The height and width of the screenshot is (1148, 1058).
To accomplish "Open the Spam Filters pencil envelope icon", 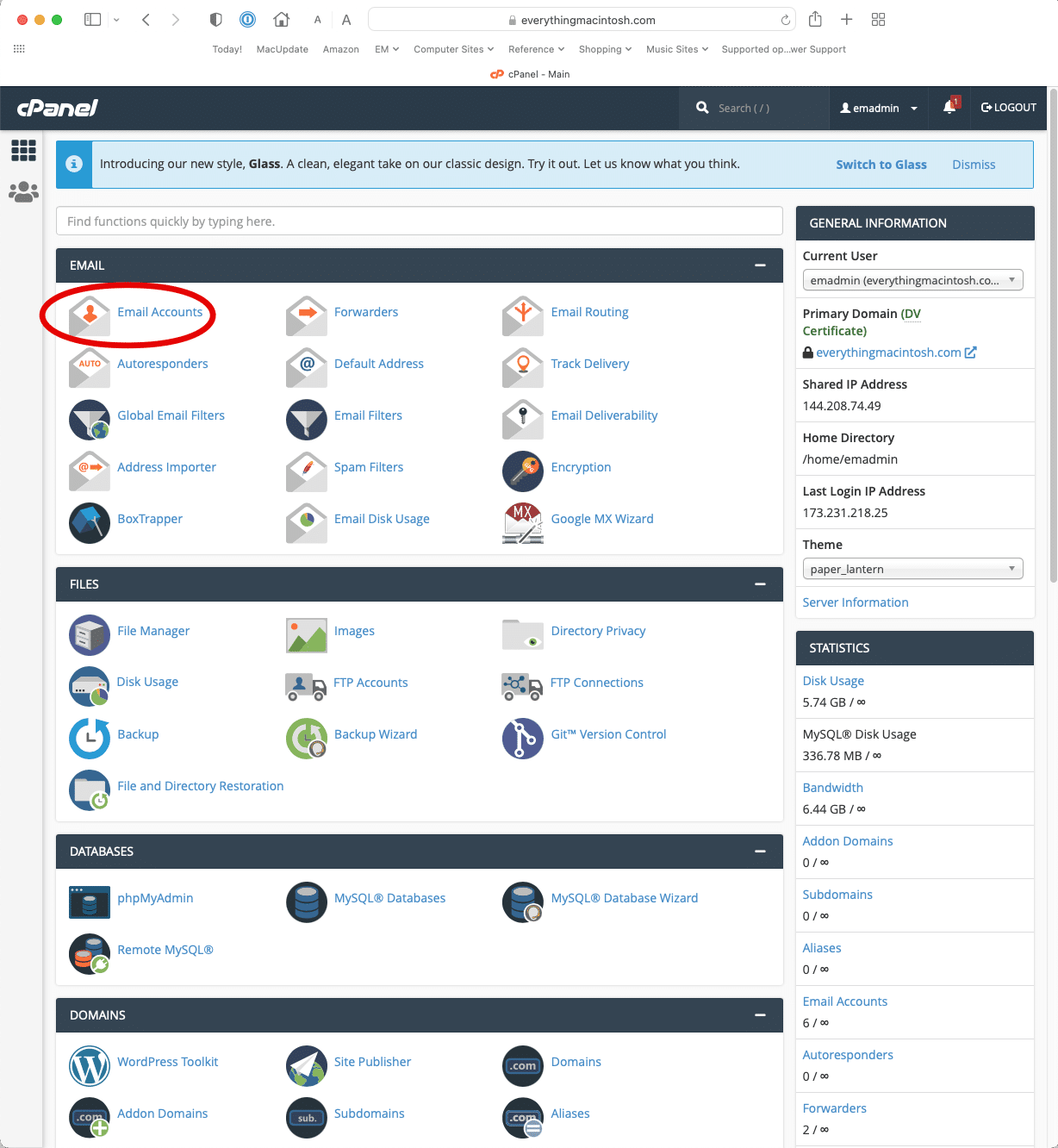I will (x=307, y=471).
